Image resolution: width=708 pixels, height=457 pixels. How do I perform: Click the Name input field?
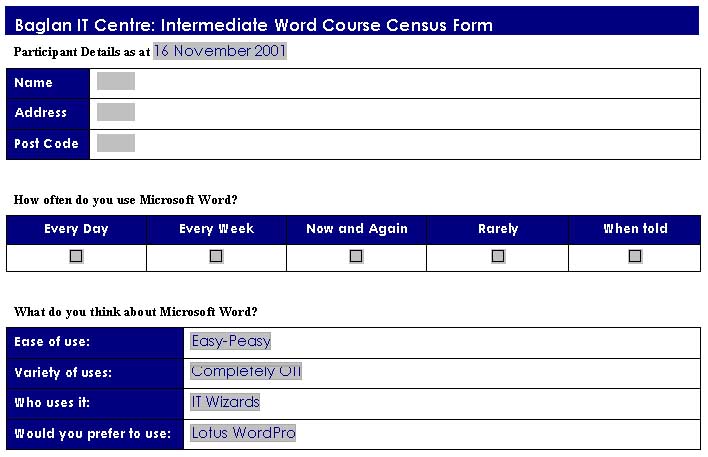pos(116,81)
